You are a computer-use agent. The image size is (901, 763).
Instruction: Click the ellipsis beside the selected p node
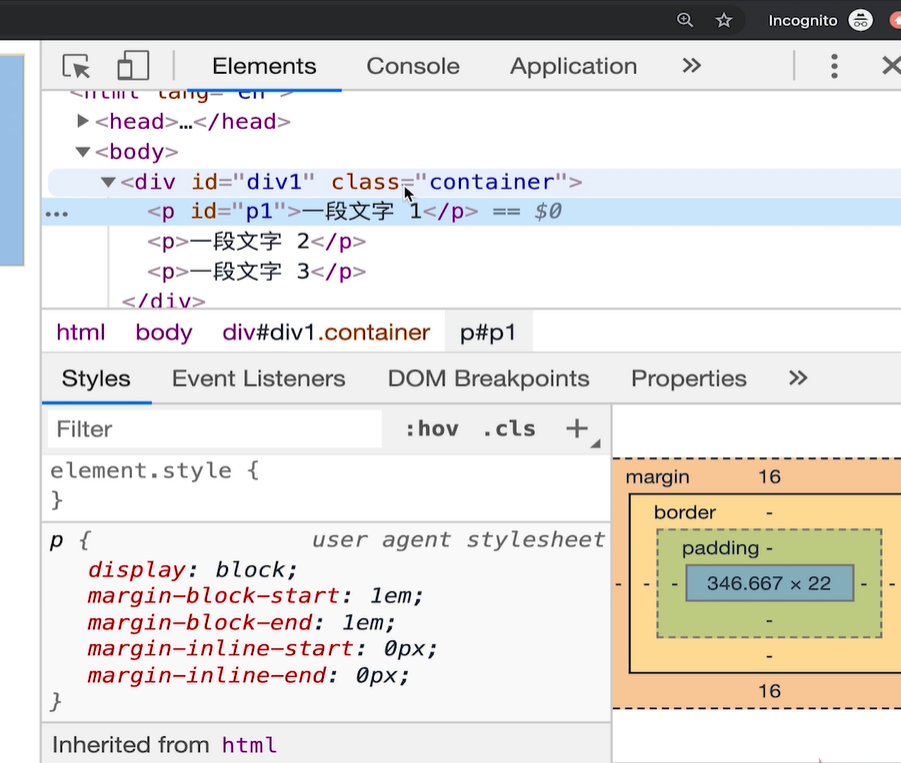[x=58, y=213]
